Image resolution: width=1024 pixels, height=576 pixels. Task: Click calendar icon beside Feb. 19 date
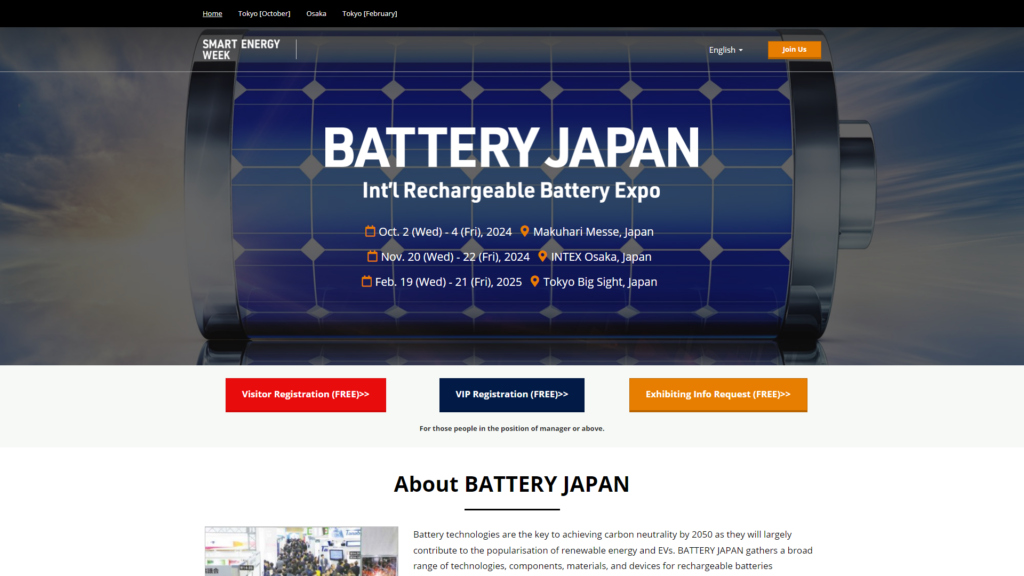point(366,281)
